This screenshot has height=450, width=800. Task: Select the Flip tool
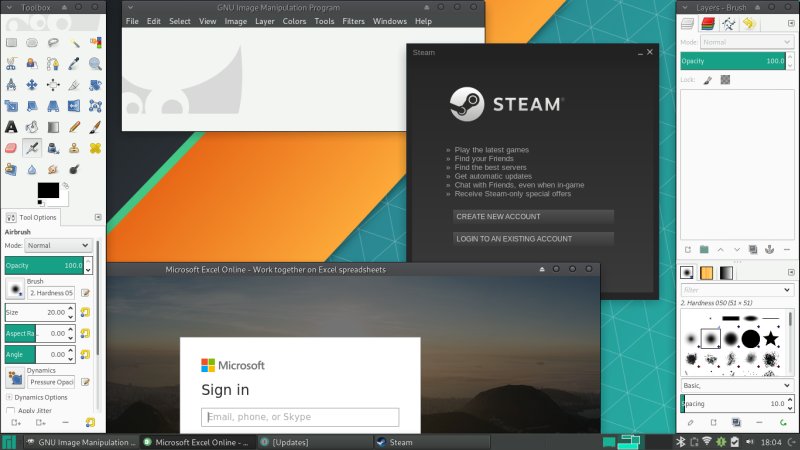74,106
